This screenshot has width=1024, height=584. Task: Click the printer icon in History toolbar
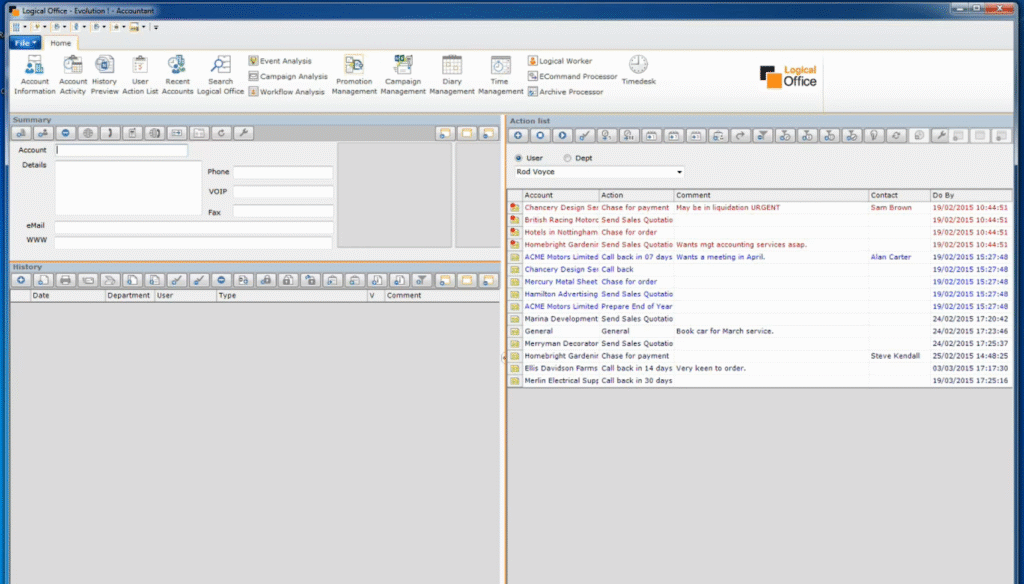coord(65,280)
